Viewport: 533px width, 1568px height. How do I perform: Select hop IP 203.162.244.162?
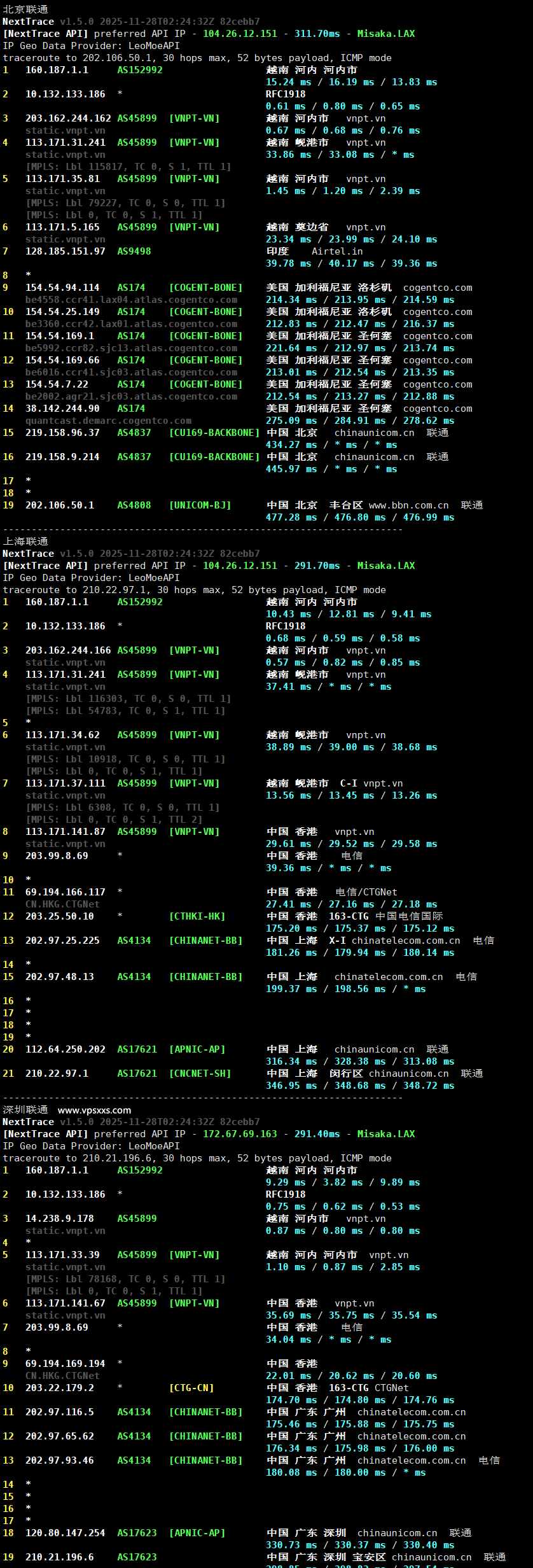pyautogui.click(x=68, y=118)
